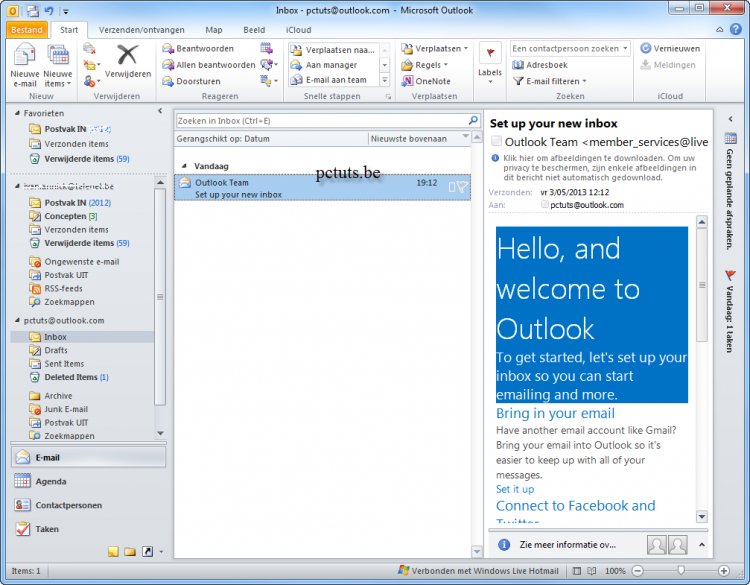
Task: Expand the Snelle stappen gallery
Action: coord(385,80)
